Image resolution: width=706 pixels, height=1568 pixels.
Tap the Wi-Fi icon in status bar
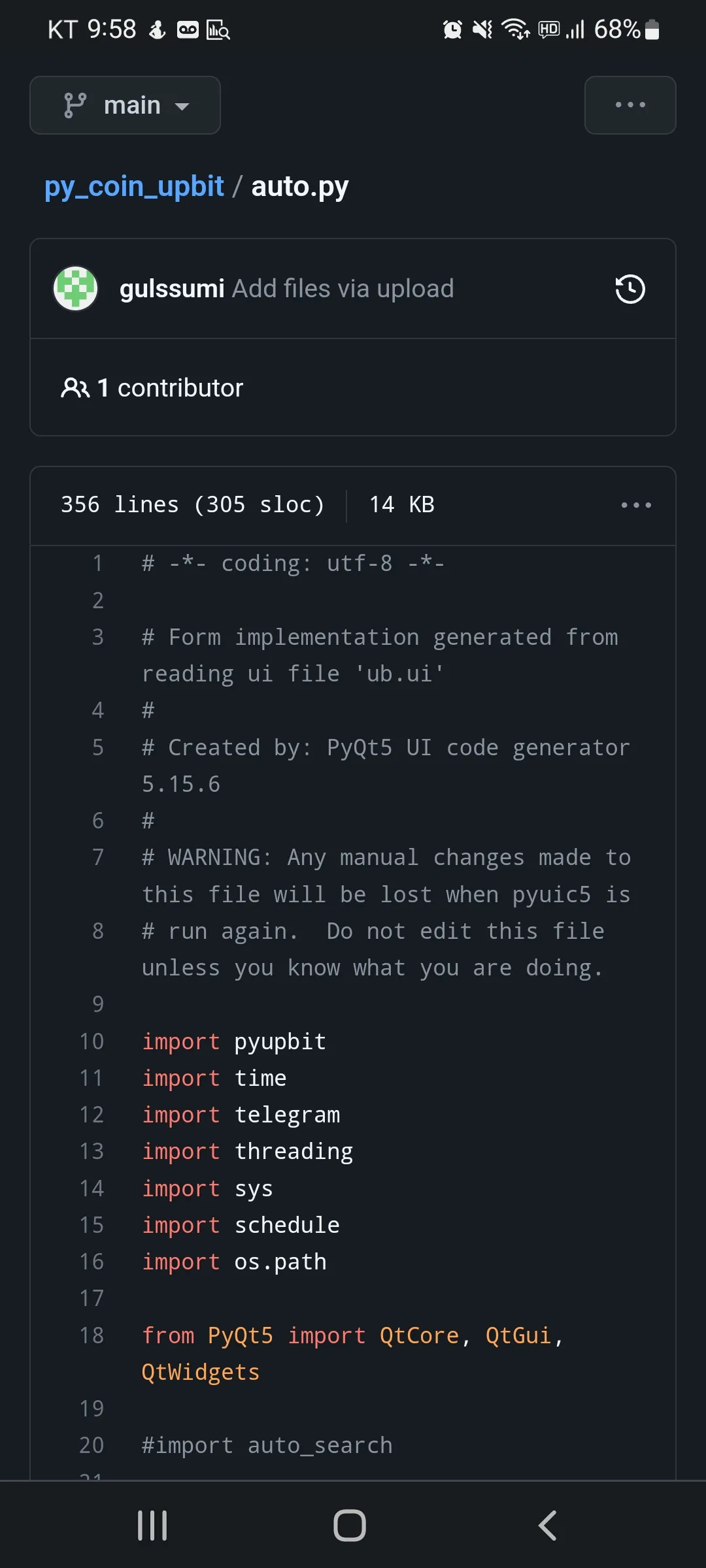click(515, 29)
